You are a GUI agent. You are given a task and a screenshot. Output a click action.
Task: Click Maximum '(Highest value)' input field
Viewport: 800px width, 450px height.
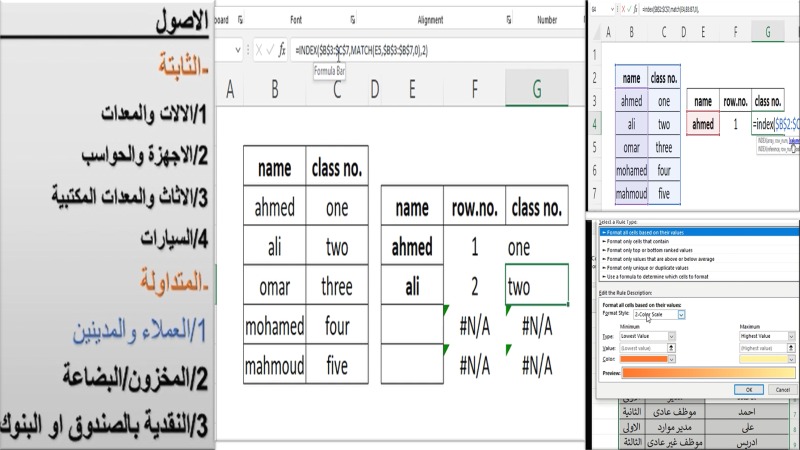pos(763,348)
